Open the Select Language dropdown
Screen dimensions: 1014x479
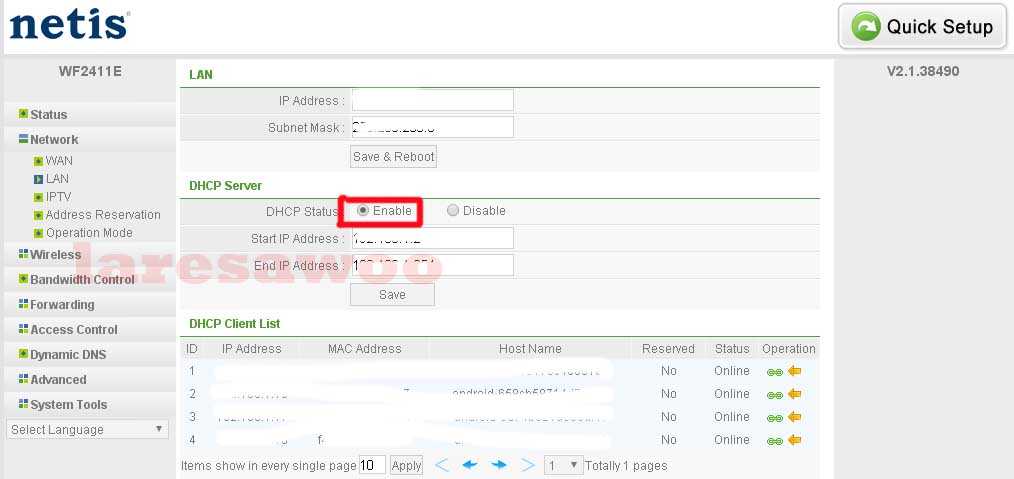coord(88,430)
